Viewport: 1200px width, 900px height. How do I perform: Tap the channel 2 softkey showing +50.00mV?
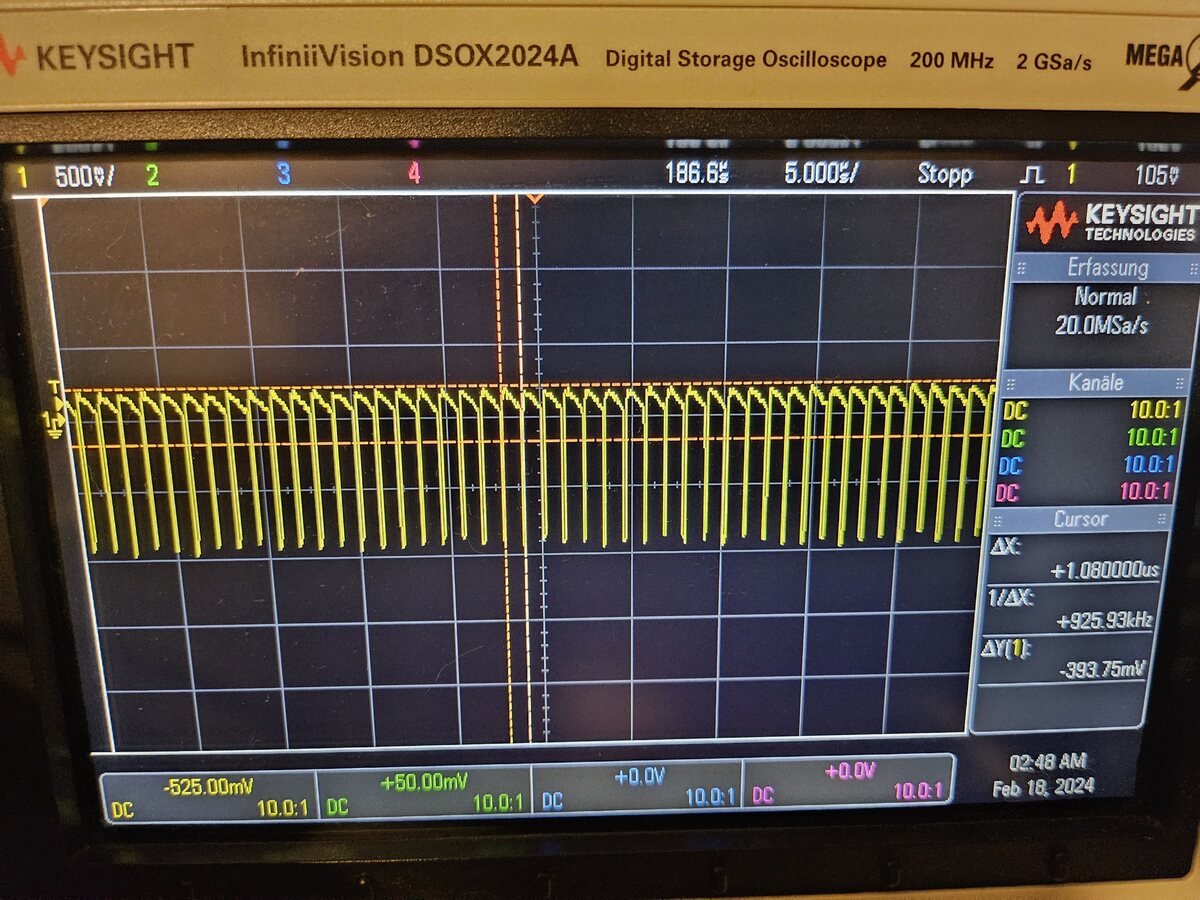[424, 793]
